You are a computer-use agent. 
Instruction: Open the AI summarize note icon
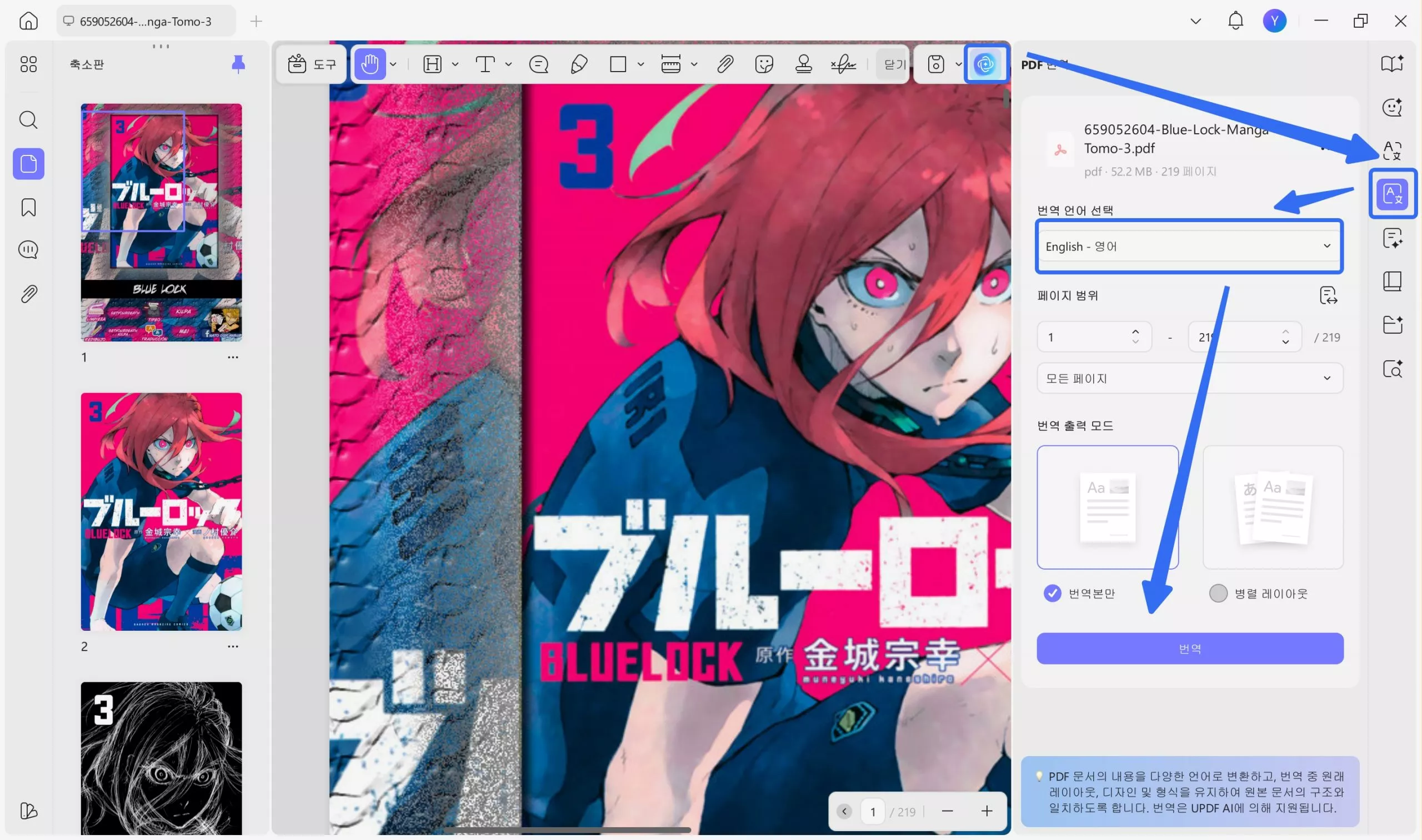[1393, 238]
